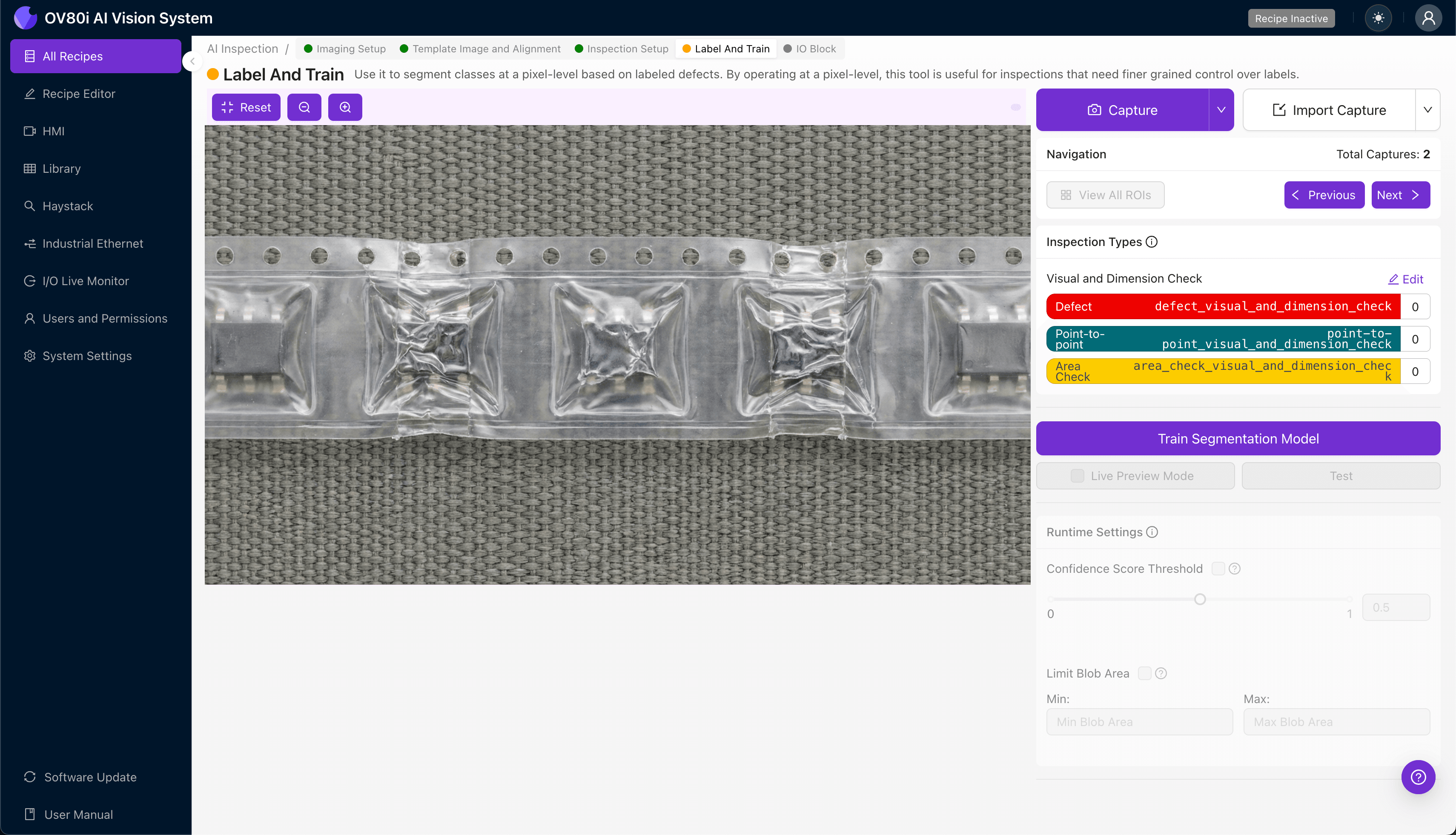Expand the Import Capture dropdown arrow
This screenshot has width=1456, height=835.
point(1427,110)
